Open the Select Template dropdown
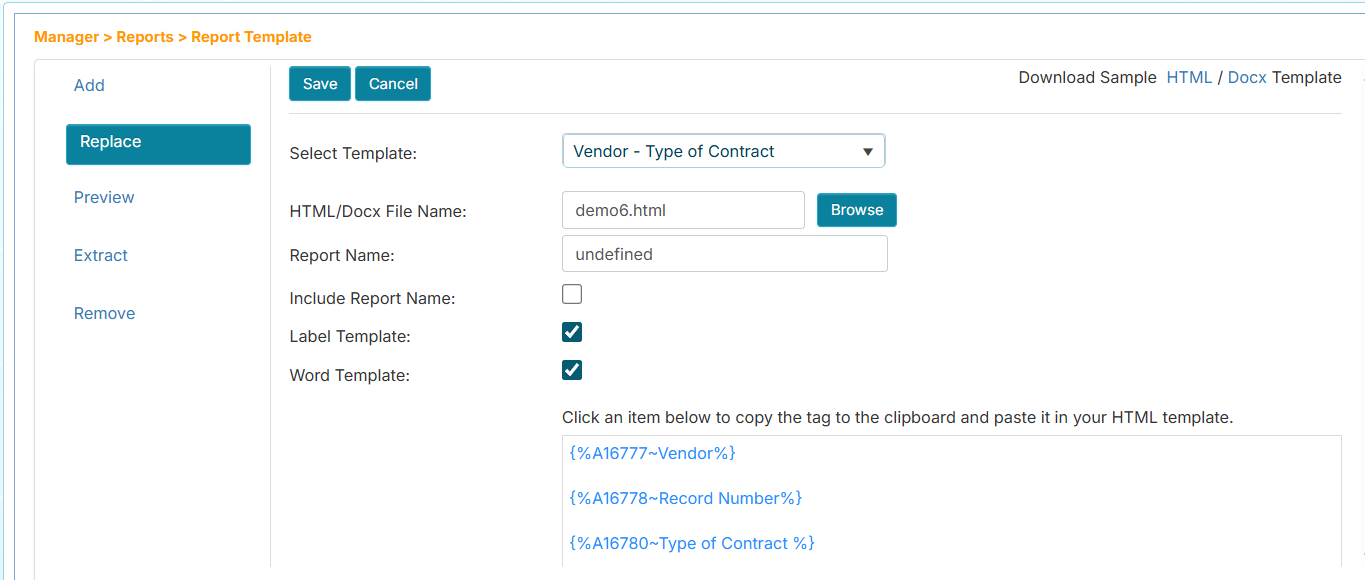The height and width of the screenshot is (580, 1365). 723,150
